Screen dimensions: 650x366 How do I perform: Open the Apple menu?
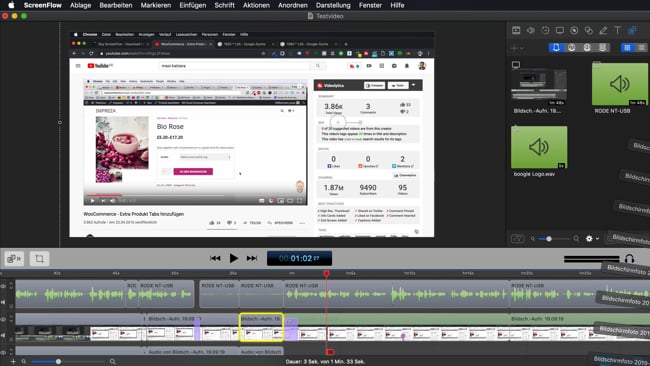11,5
